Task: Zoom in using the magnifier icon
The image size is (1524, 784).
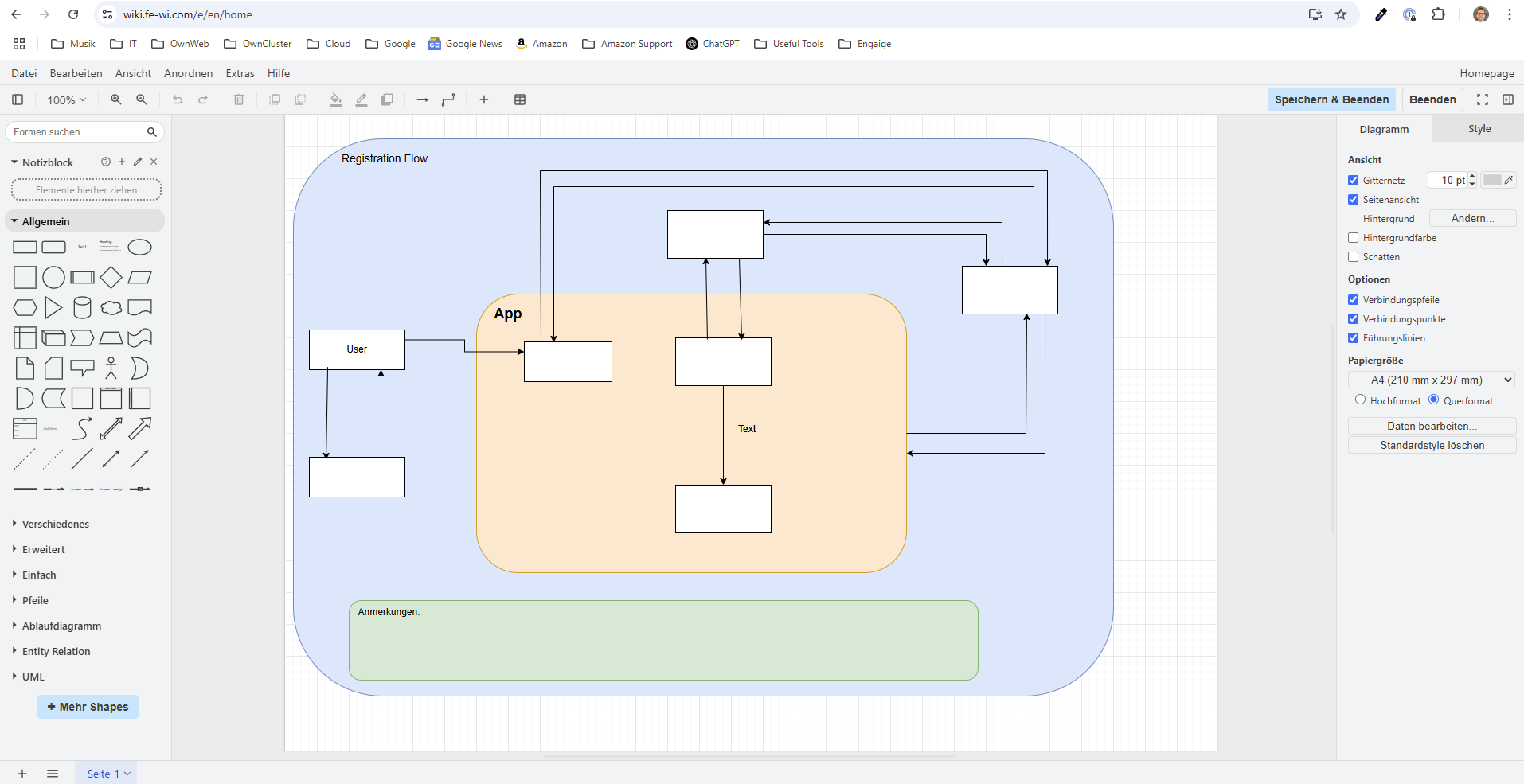Action: click(x=115, y=99)
